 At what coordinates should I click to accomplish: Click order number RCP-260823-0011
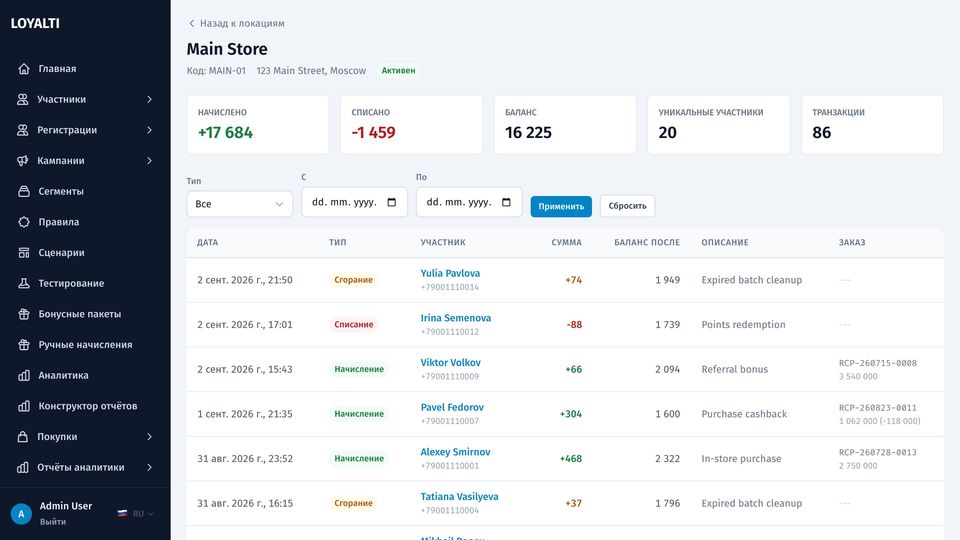click(878, 408)
